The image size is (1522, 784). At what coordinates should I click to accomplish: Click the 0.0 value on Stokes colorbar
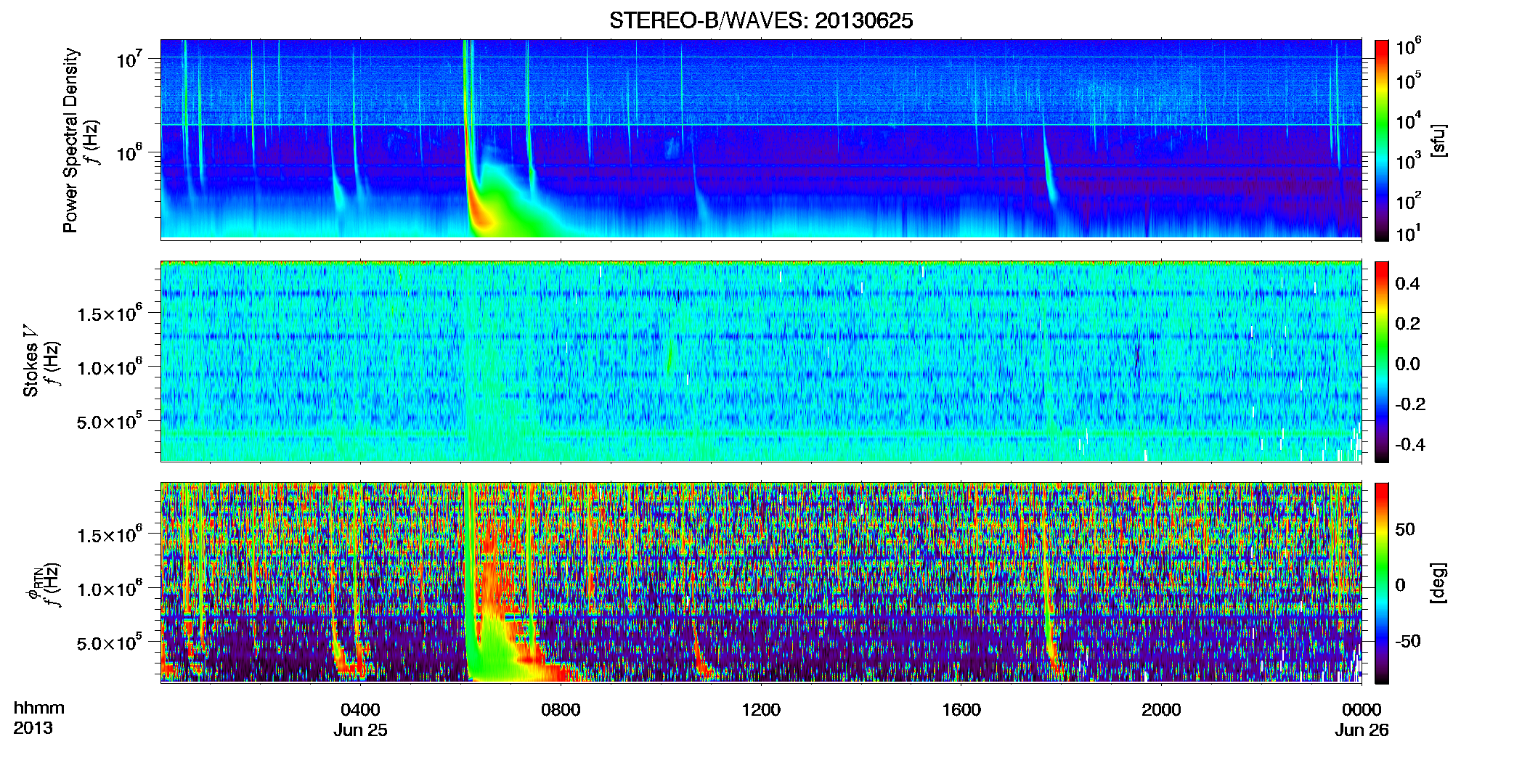pos(1407,364)
